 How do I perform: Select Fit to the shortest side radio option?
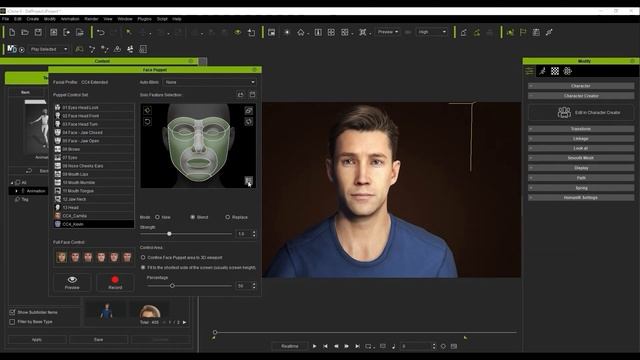(143, 267)
